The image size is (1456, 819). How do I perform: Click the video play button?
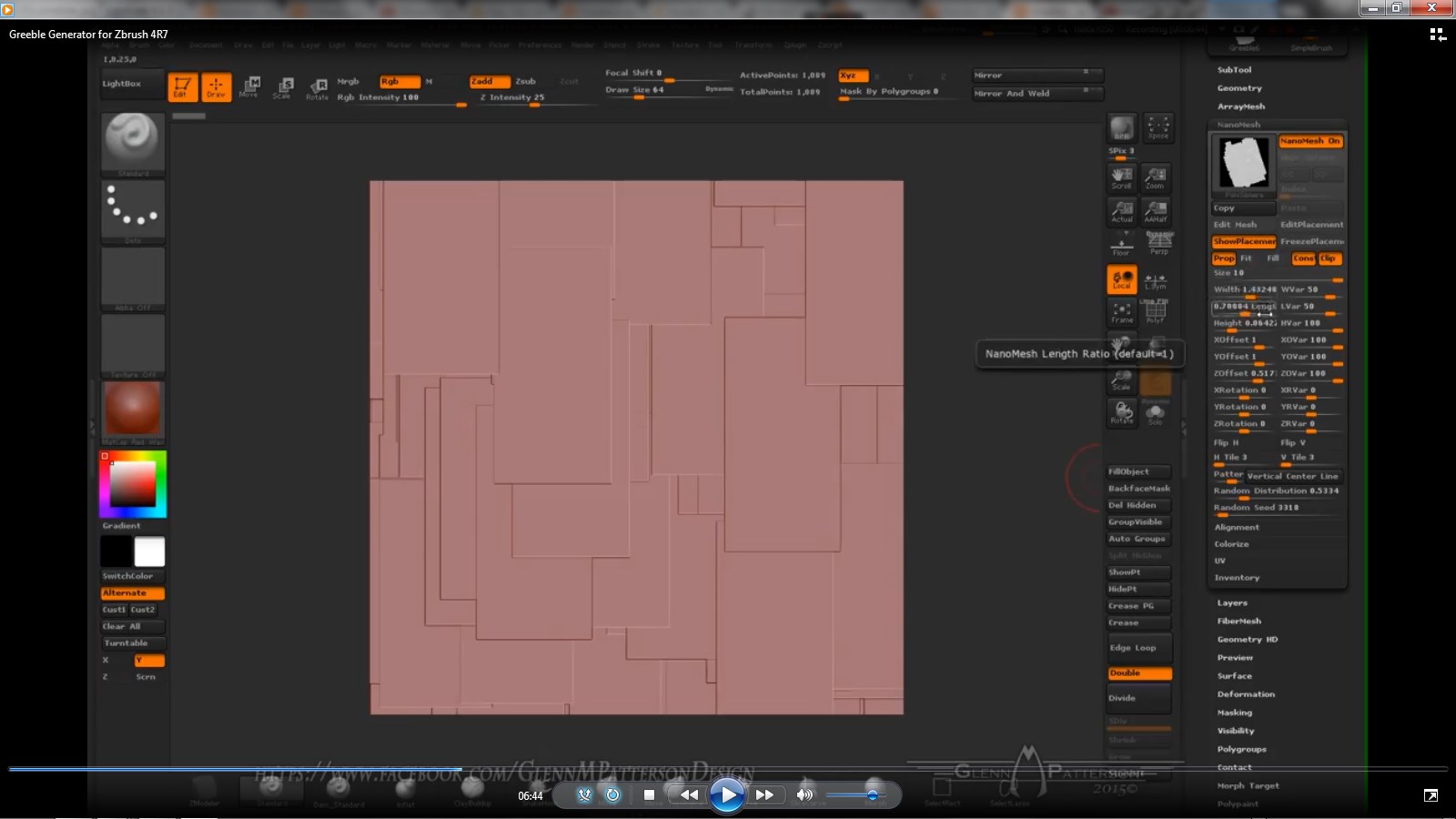click(726, 795)
